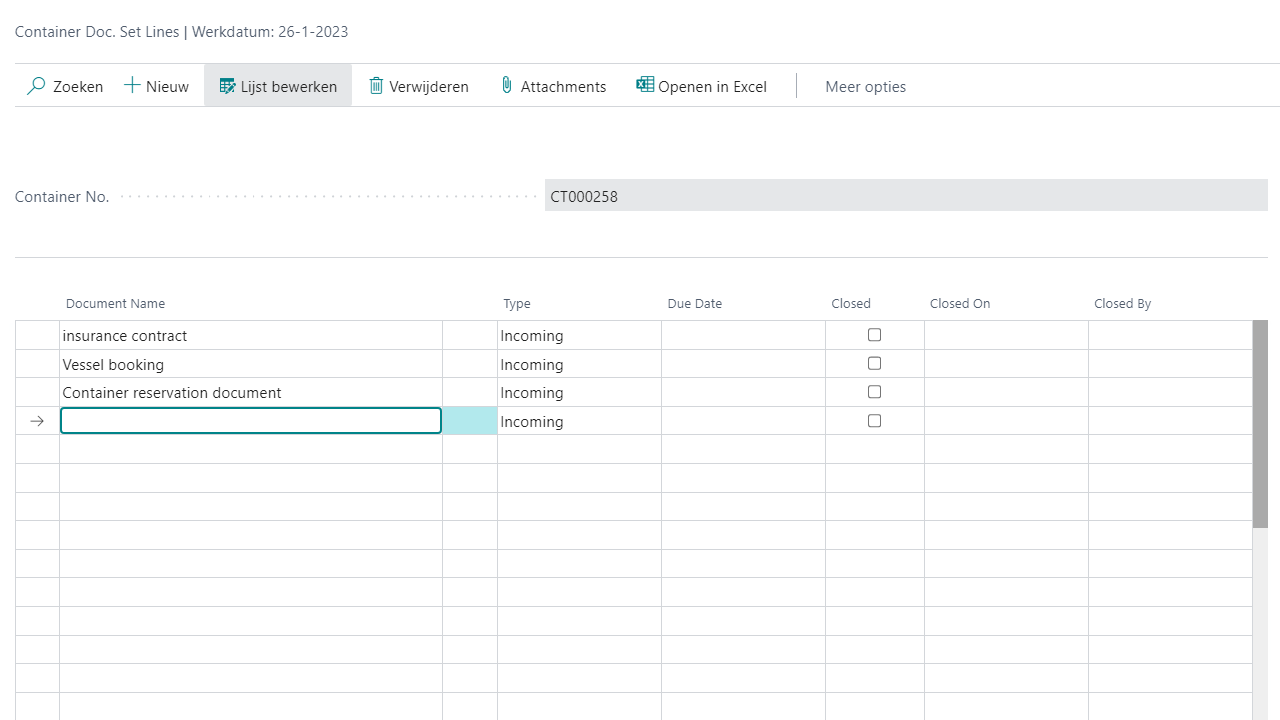Click the vertical scrollbar of the lines grid

tap(1259, 420)
